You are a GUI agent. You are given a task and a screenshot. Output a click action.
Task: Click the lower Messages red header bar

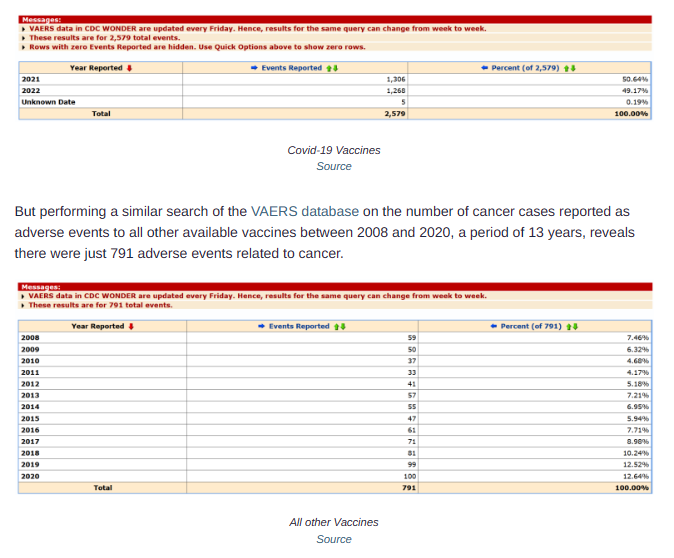335,287
